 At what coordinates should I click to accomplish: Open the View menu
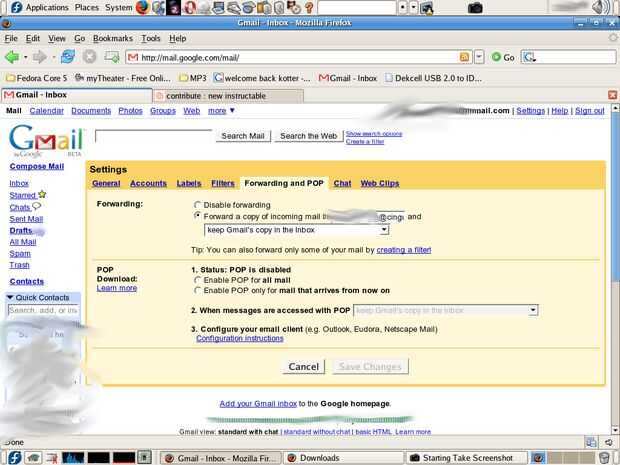pyautogui.click(x=57, y=38)
